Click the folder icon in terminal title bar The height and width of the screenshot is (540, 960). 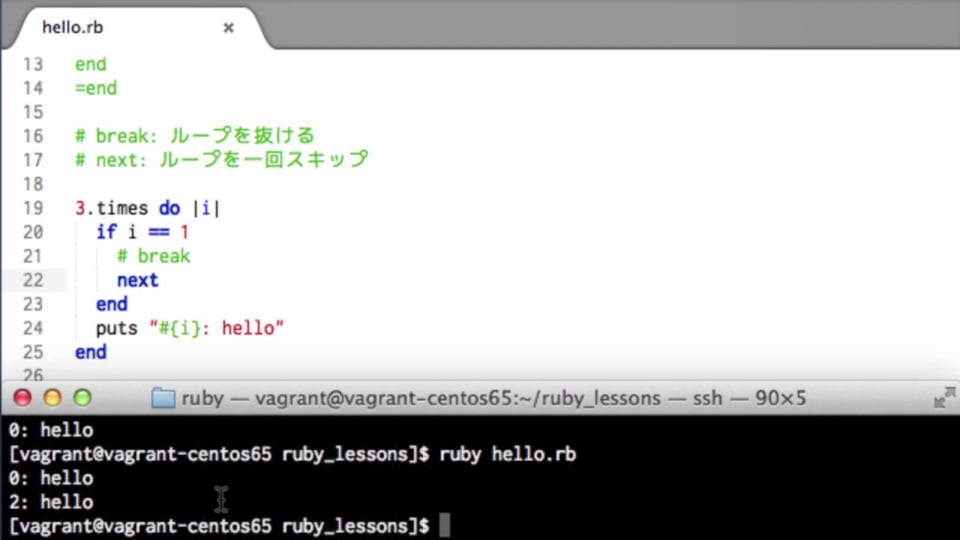163,398
